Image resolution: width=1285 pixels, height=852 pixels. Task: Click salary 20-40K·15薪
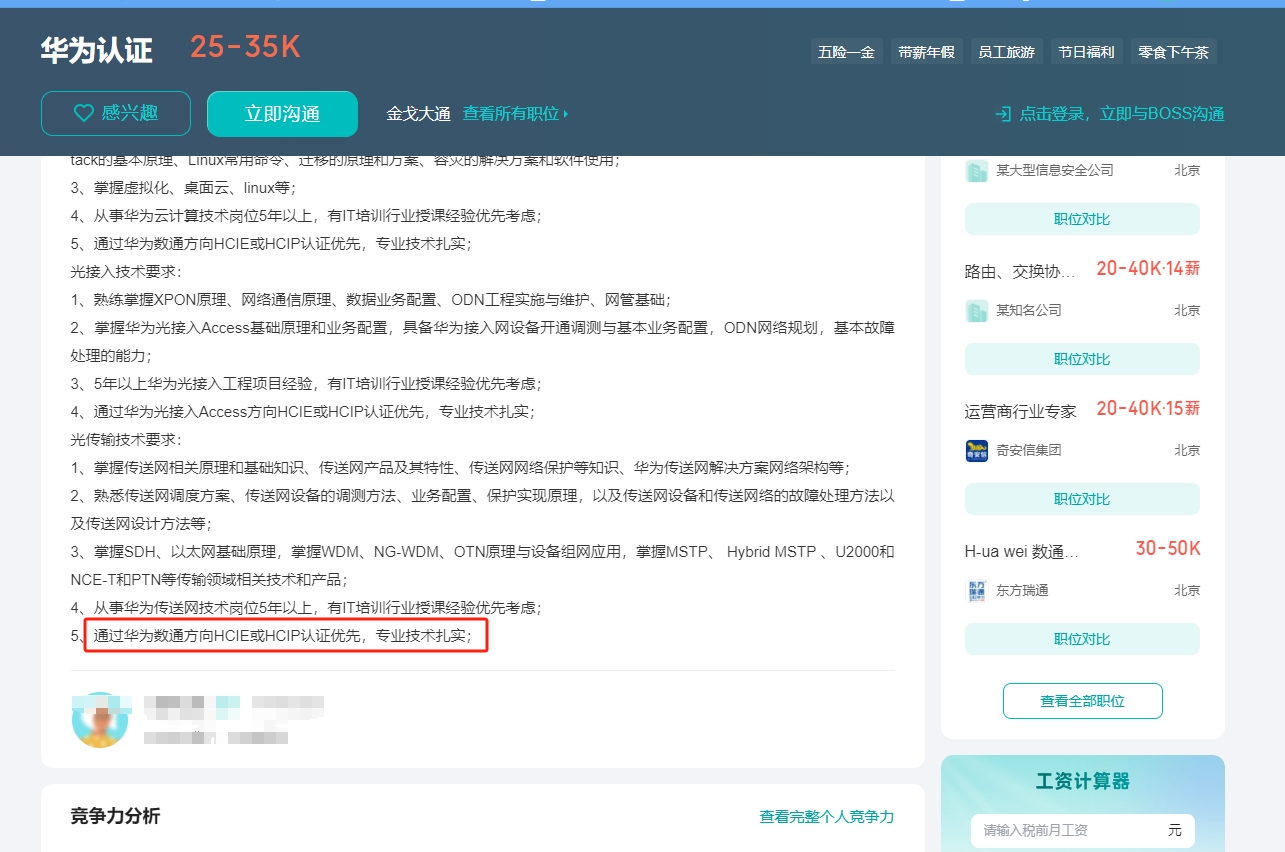[x=1148, y=408]
